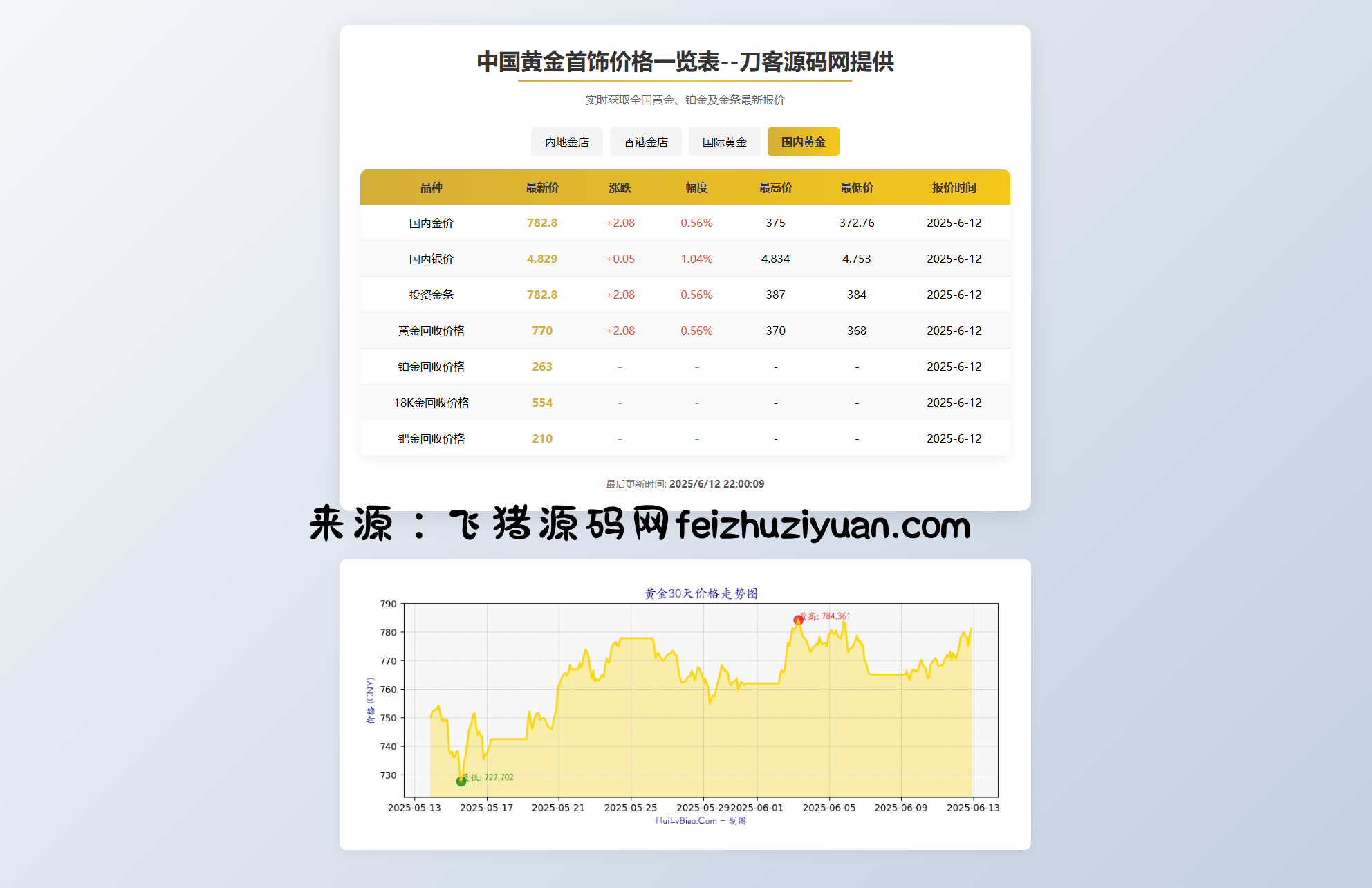Click the 涨跌 column header
1372x888 pixels.
click(x=620, y=187)
